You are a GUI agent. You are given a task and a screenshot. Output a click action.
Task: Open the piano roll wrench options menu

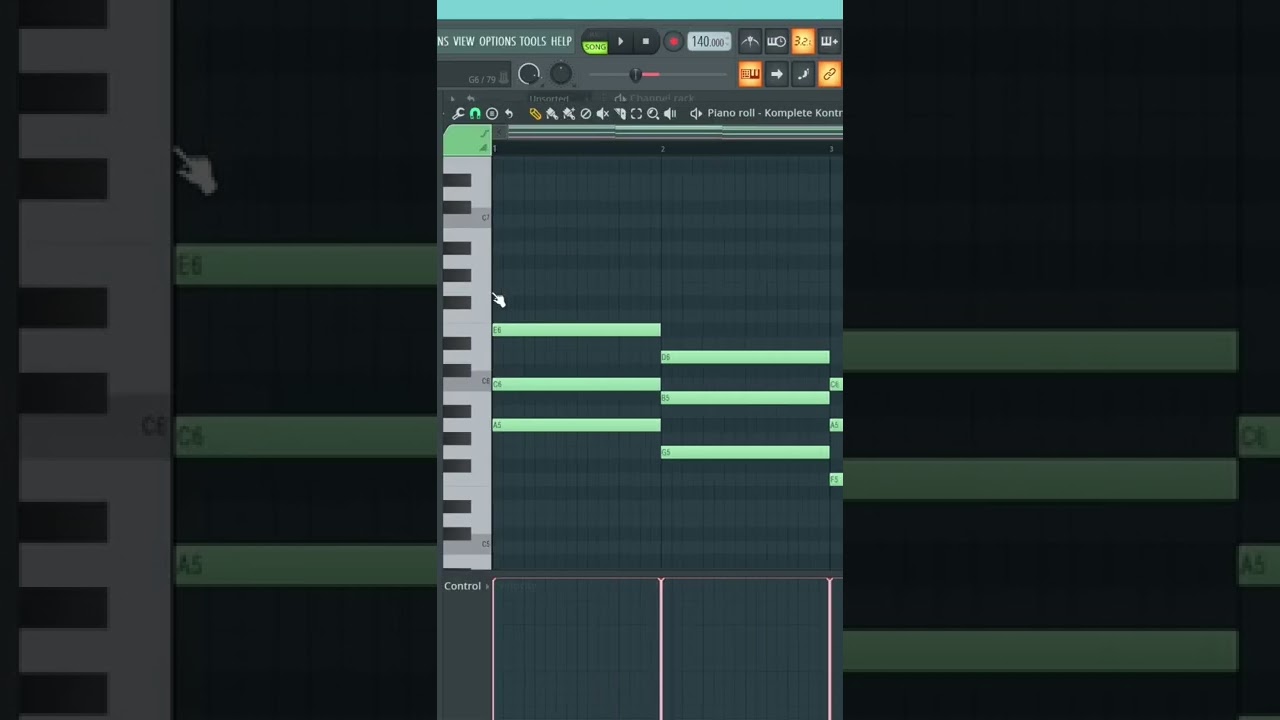click(458, 114)
